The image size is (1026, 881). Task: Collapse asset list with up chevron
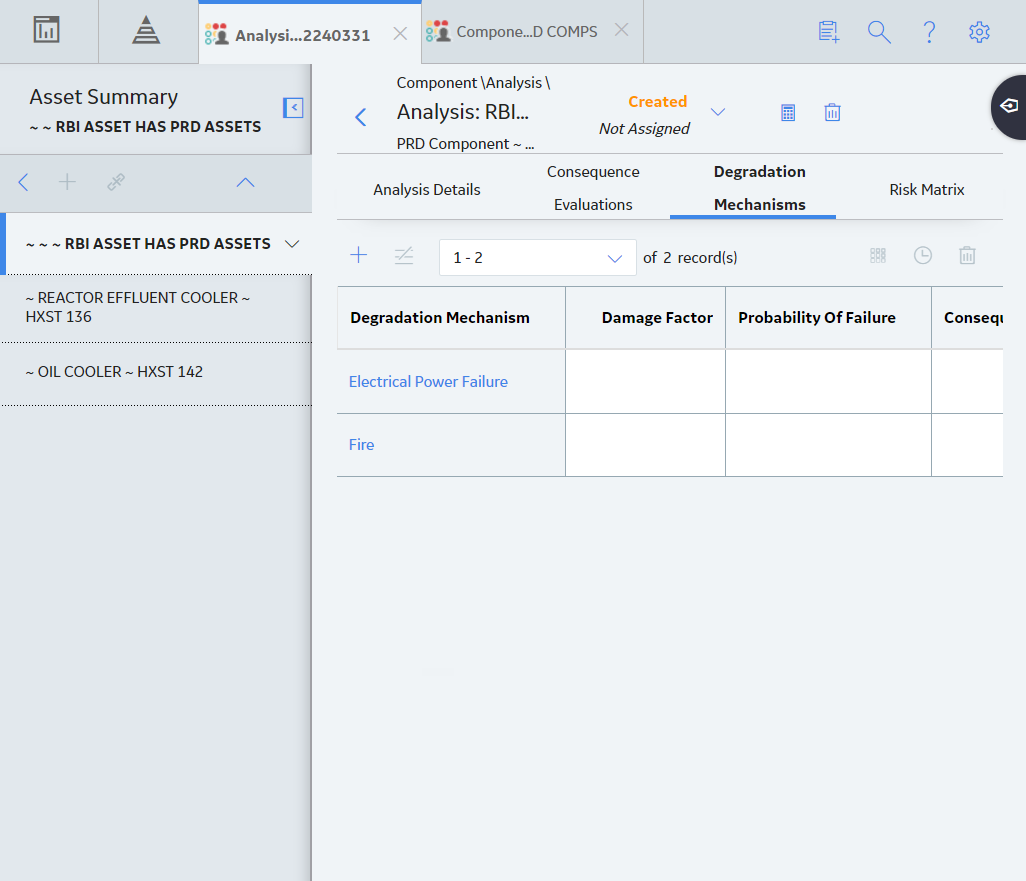tap(245, 183)
